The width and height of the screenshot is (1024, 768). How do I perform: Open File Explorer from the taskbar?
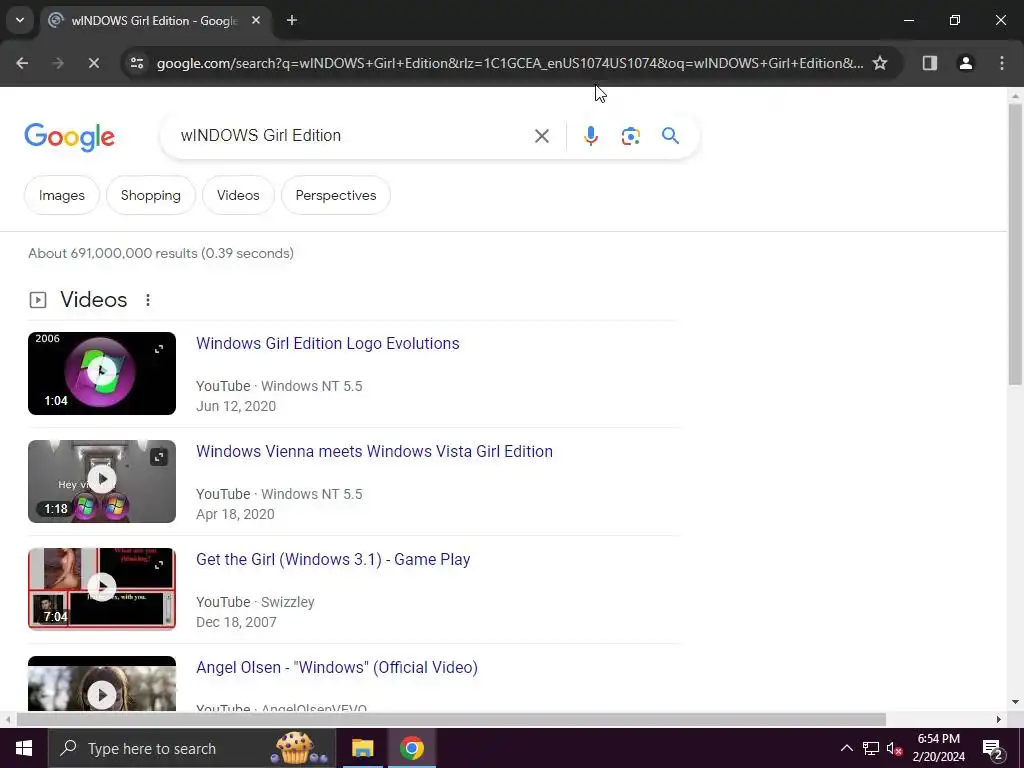click(362, 748)
